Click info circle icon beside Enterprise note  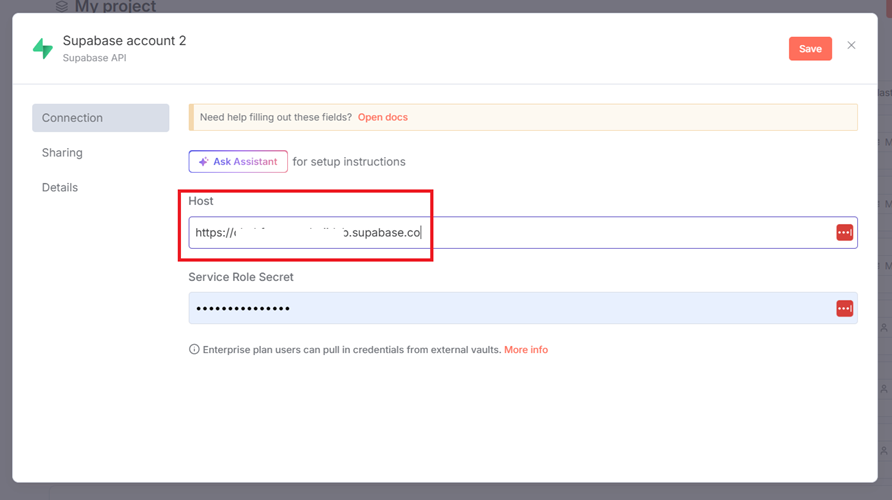point(194,350)
